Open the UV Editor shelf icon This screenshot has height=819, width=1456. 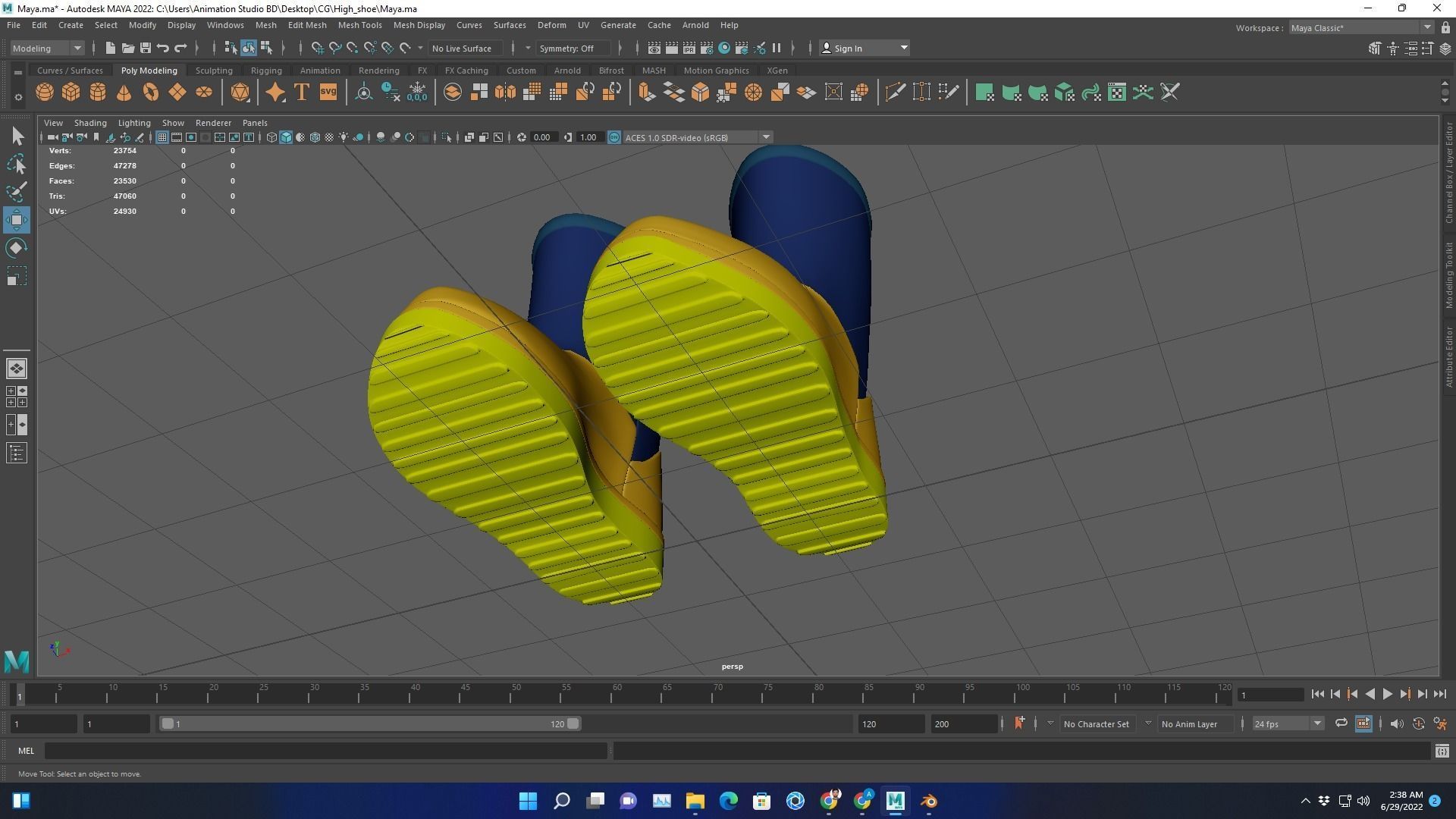1117,93
